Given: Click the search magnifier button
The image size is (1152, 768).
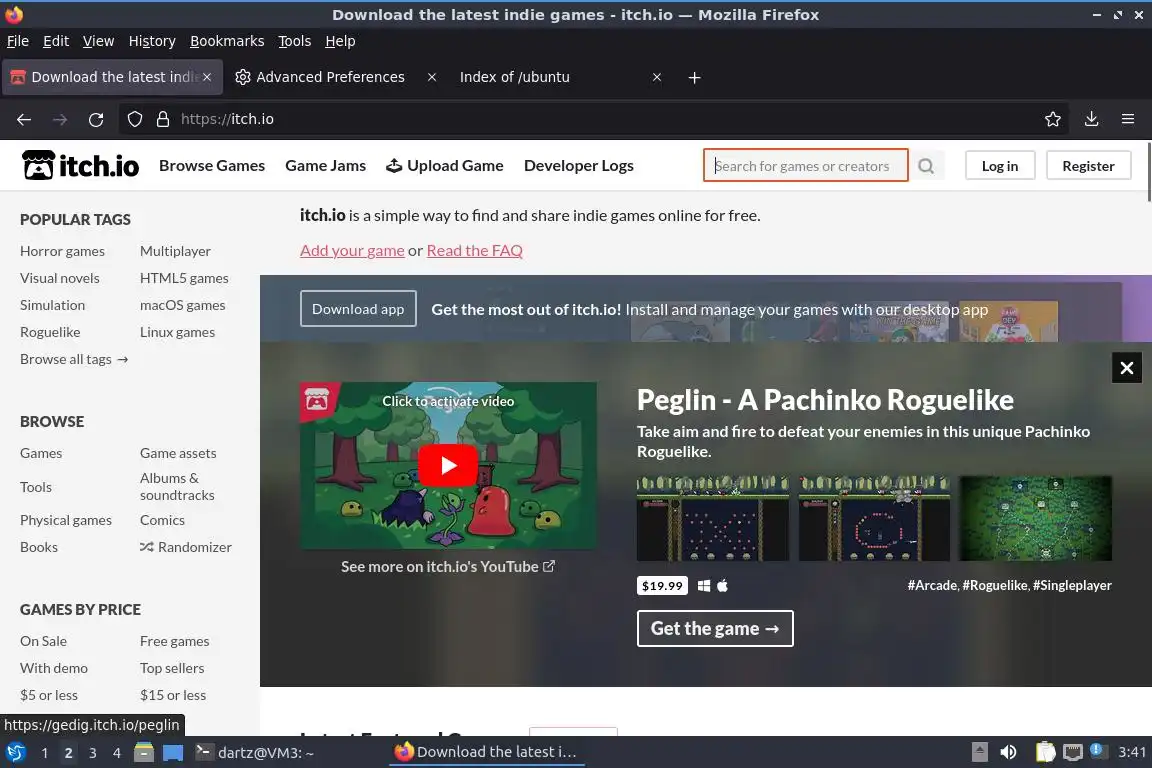Looking at the screenshot, I should click(x=926, y=166).
